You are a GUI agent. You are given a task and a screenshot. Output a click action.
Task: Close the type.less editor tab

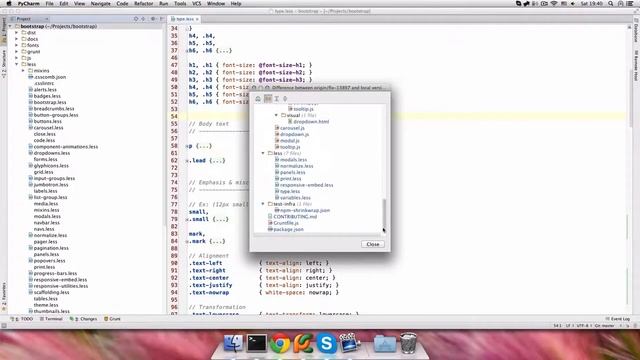click(198, 19)
